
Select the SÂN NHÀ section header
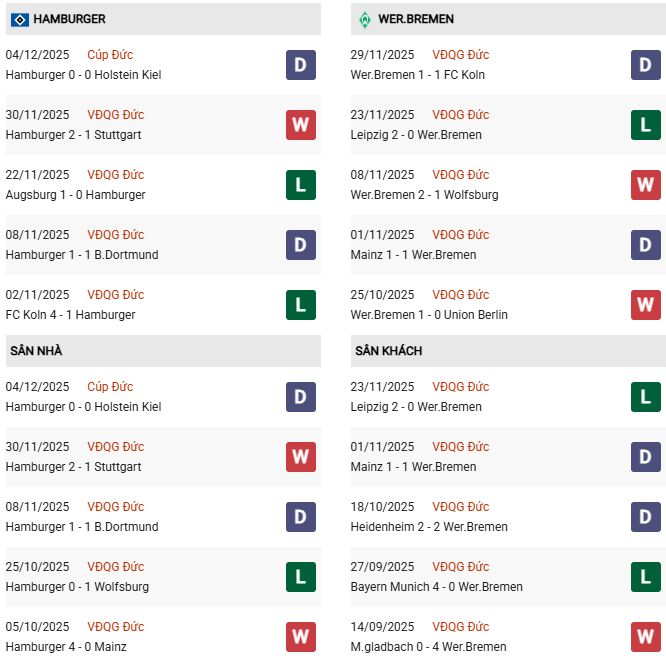36,351
